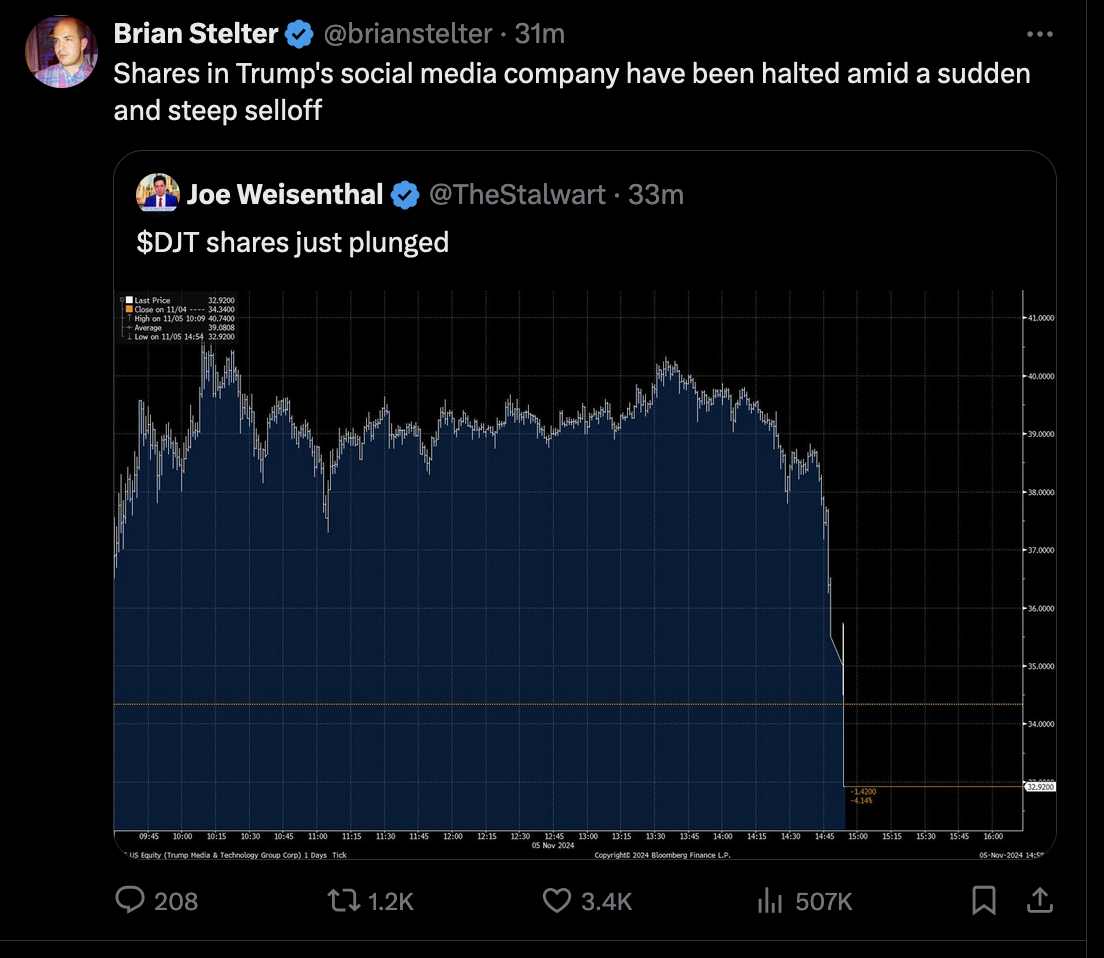Click the main tweet text about selloff

click(x=572, y=92)
